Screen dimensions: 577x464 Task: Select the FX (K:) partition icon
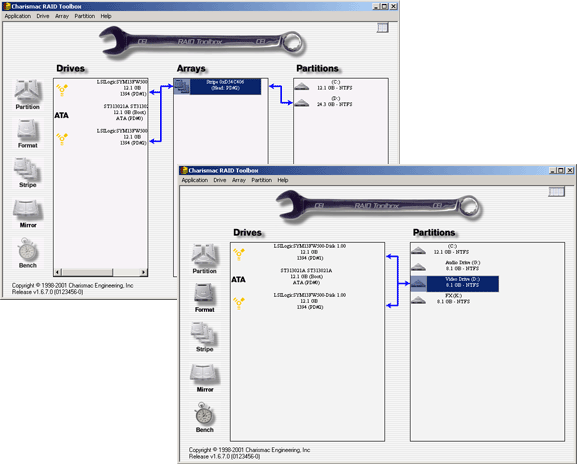coord(418,300)
